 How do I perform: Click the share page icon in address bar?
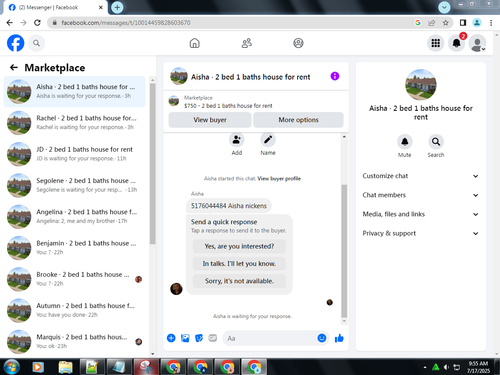coord(432,23)
